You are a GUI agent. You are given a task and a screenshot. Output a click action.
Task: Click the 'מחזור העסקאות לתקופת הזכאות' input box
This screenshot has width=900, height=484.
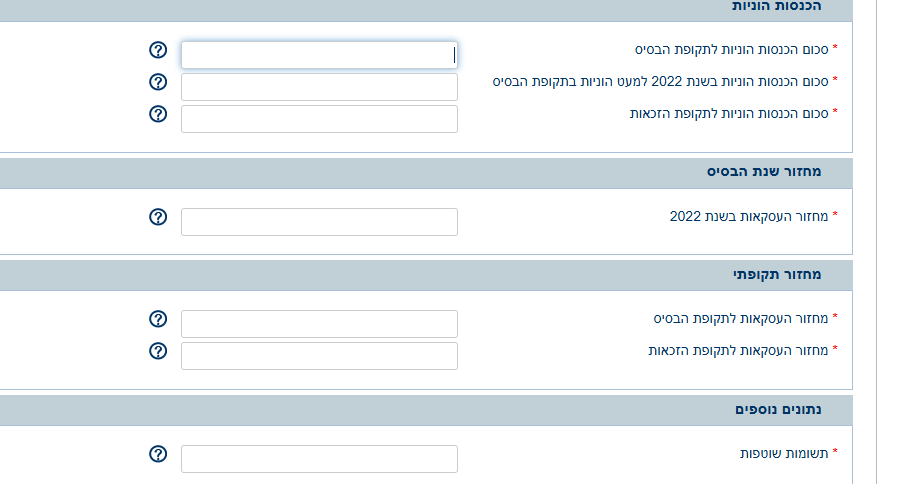319,356
